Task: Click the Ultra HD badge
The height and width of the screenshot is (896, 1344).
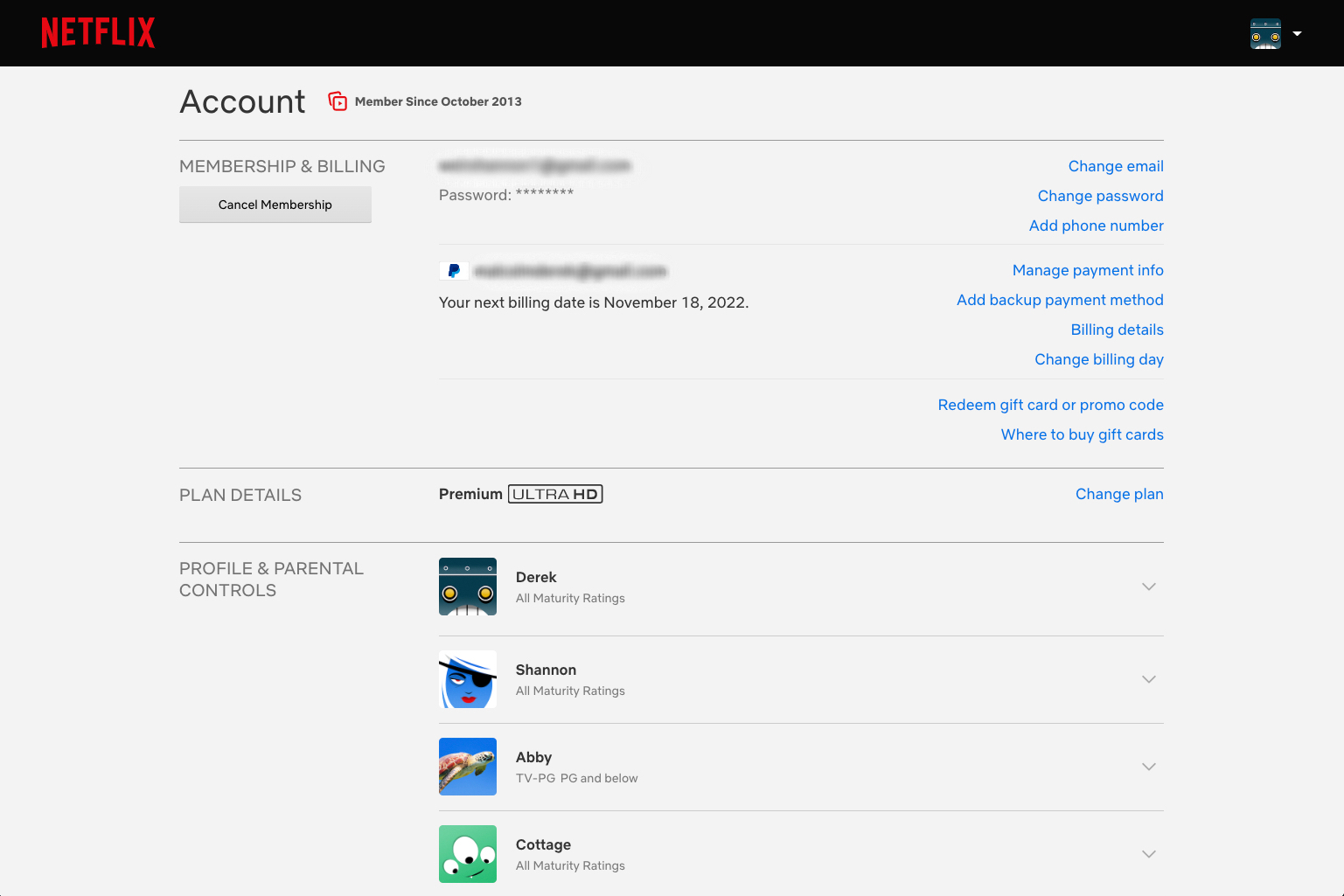Action: (x=555, y=494)
